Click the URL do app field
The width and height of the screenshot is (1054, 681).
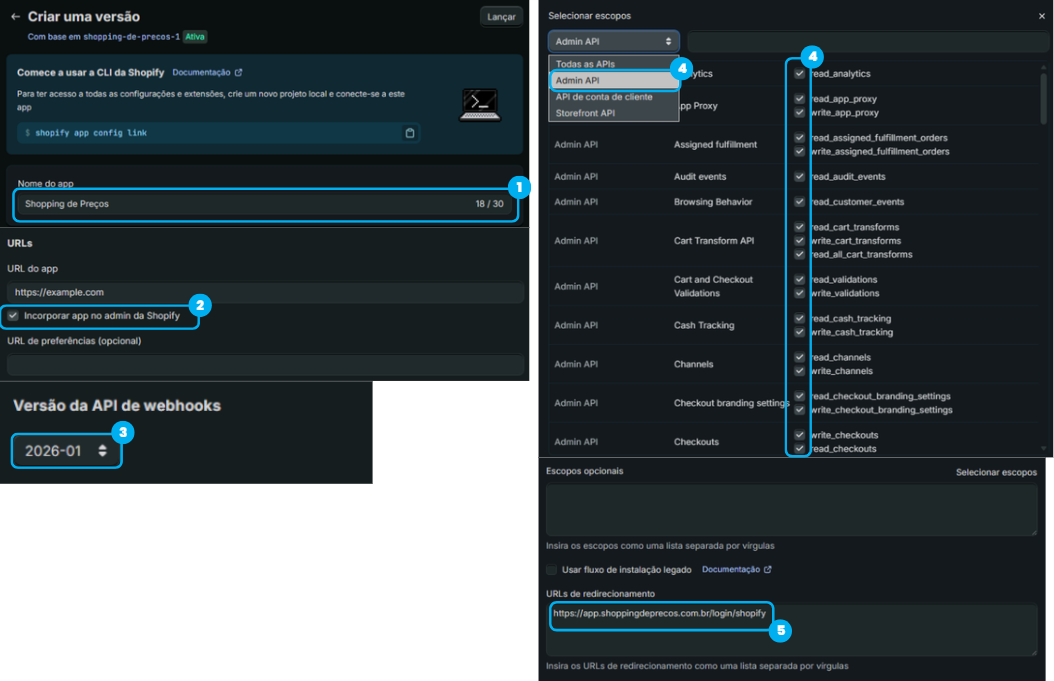click(x=265, y=292)
